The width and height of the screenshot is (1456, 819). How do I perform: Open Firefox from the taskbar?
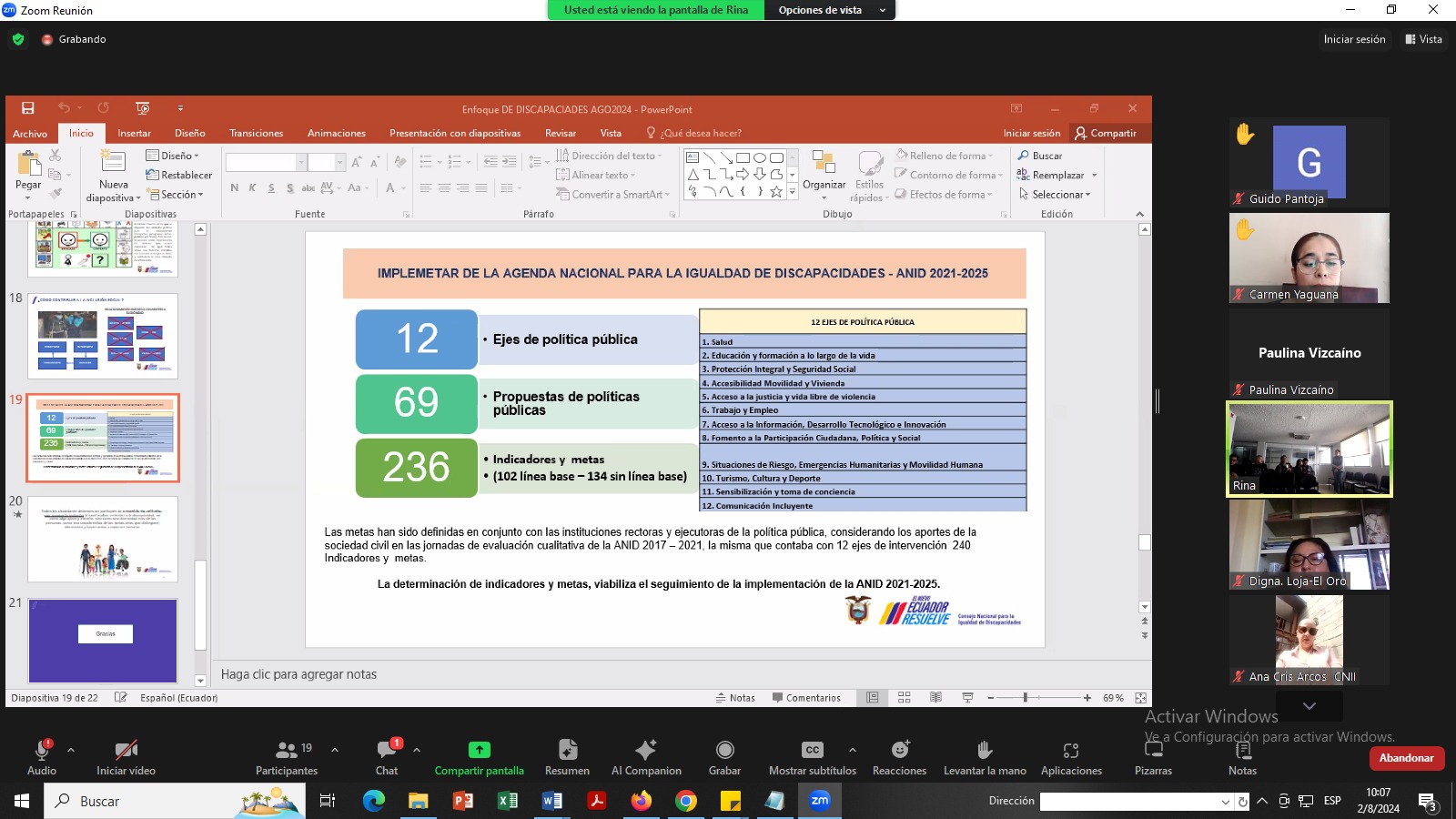[642, 801]
